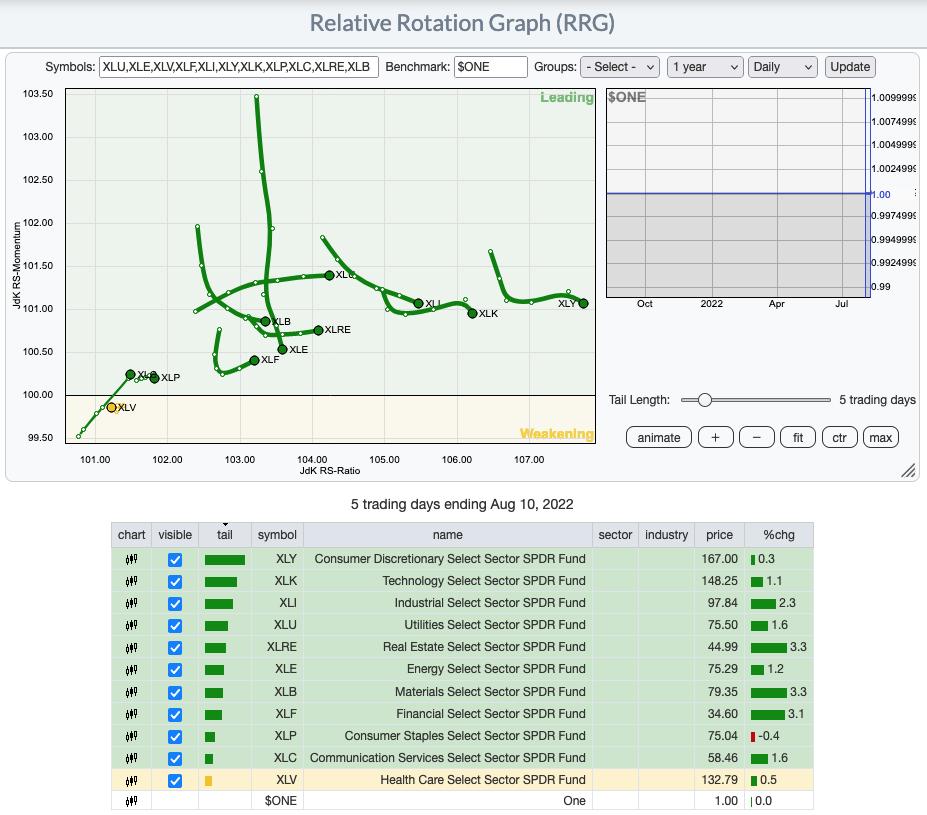Image resolution: width=927 pixels, height=815 pixels.
Task: Open chart icon for XLP row
Action: [x=131, y=736]
